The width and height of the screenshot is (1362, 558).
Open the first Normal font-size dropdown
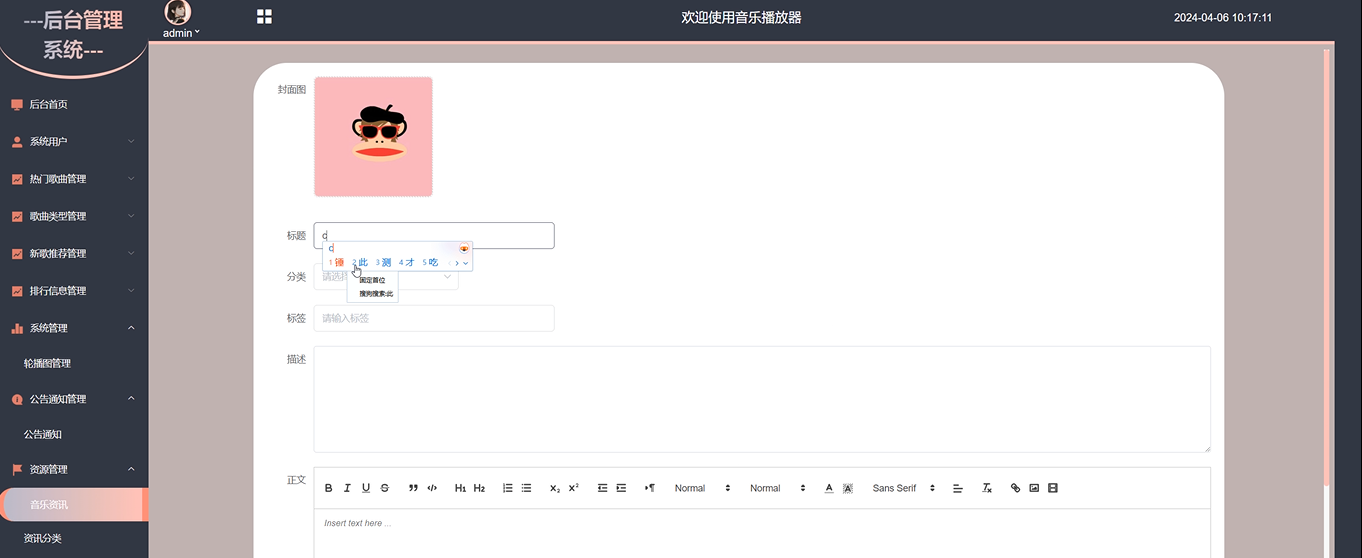point(703,488)
